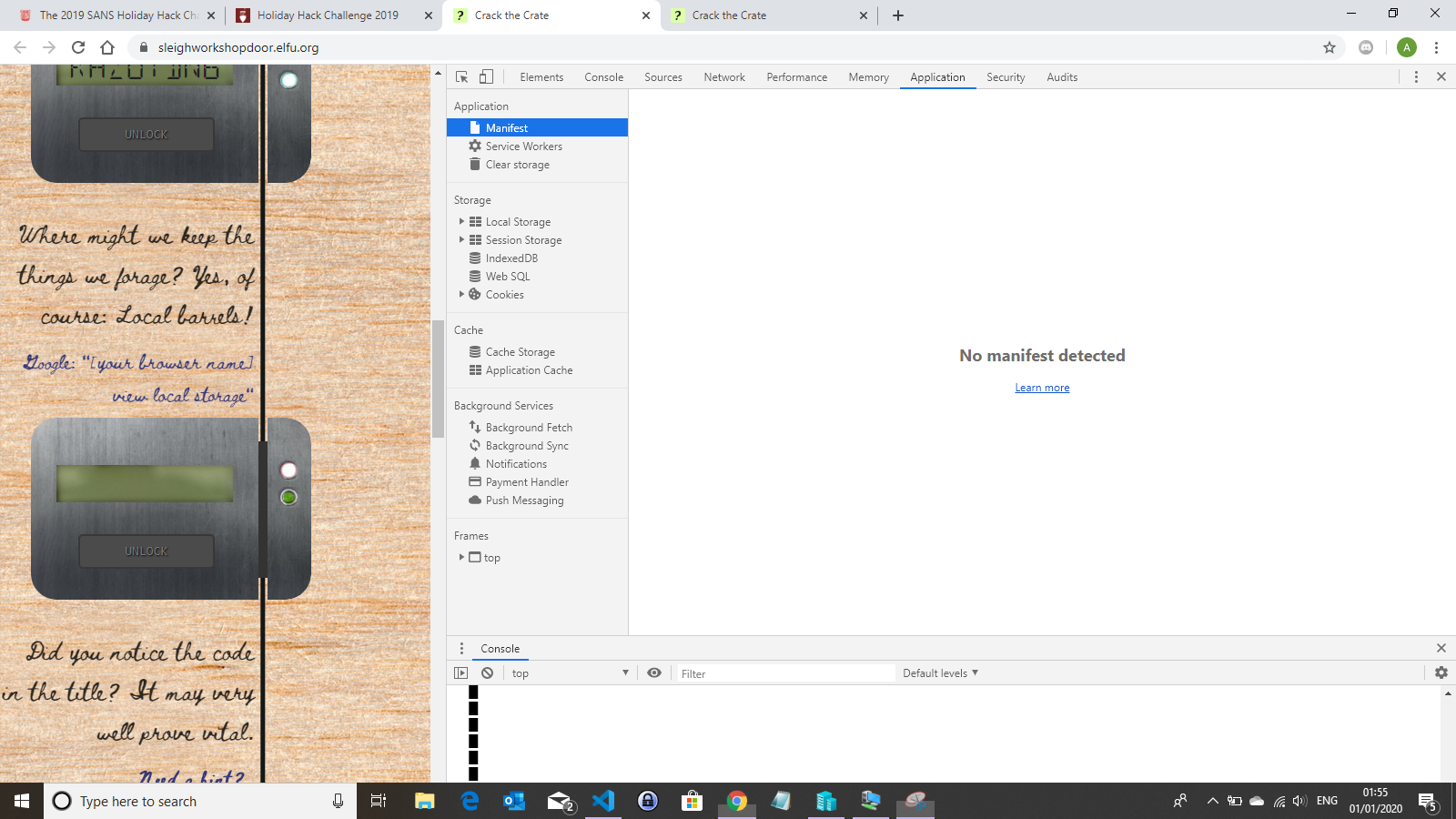The image size is (1456, 819).
Task: Open Notifications service item
Action: [x=516, y=464]
